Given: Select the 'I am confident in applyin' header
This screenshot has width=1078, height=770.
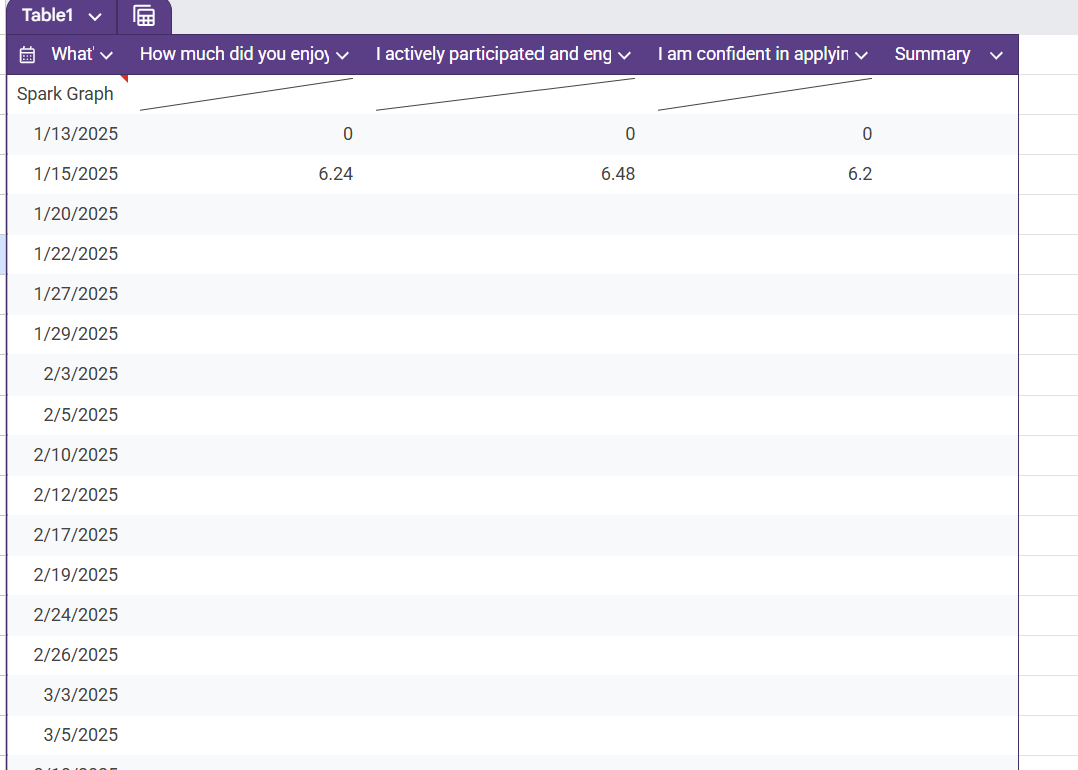Looking at the screenshot, I should (x=753, y=54).
